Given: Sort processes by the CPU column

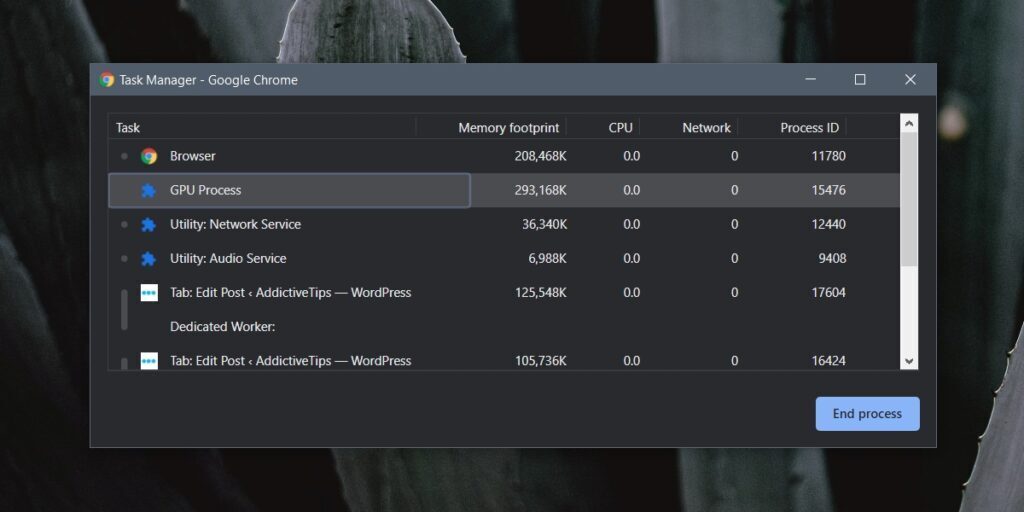Looking at the screenshot, I should tap(620, 128).
